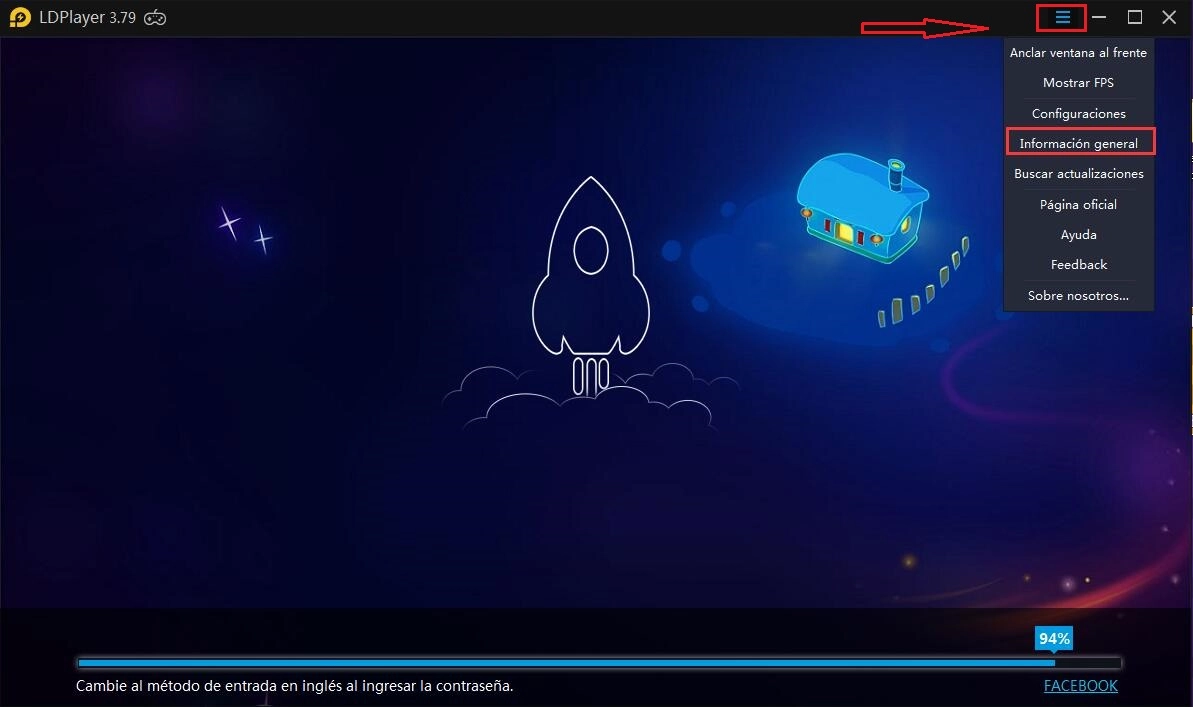Image resolution: width=1193 pixels, height=707 pixels.
Task: Enable "Mostrar FPS" option
Action: click(1078, 82)
